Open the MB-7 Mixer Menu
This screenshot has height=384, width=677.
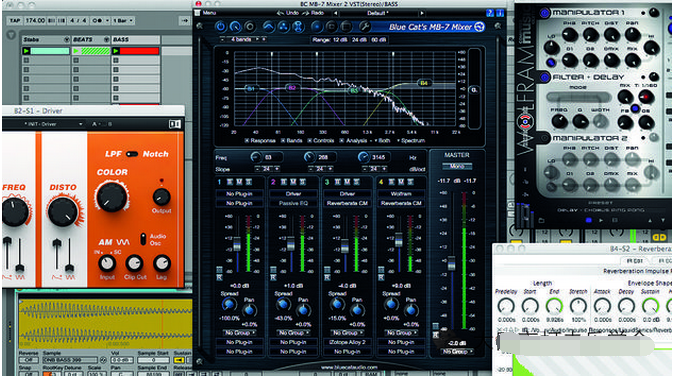tap(209, 13)
